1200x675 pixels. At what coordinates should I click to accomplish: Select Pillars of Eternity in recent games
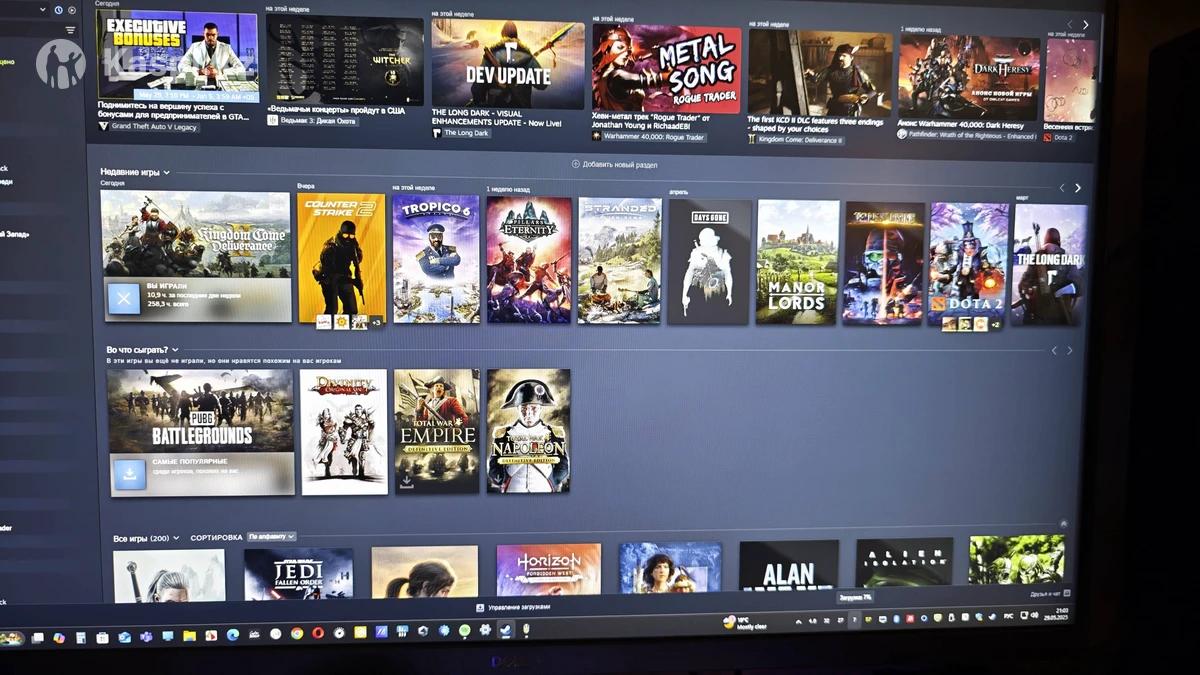click(529, 260)
